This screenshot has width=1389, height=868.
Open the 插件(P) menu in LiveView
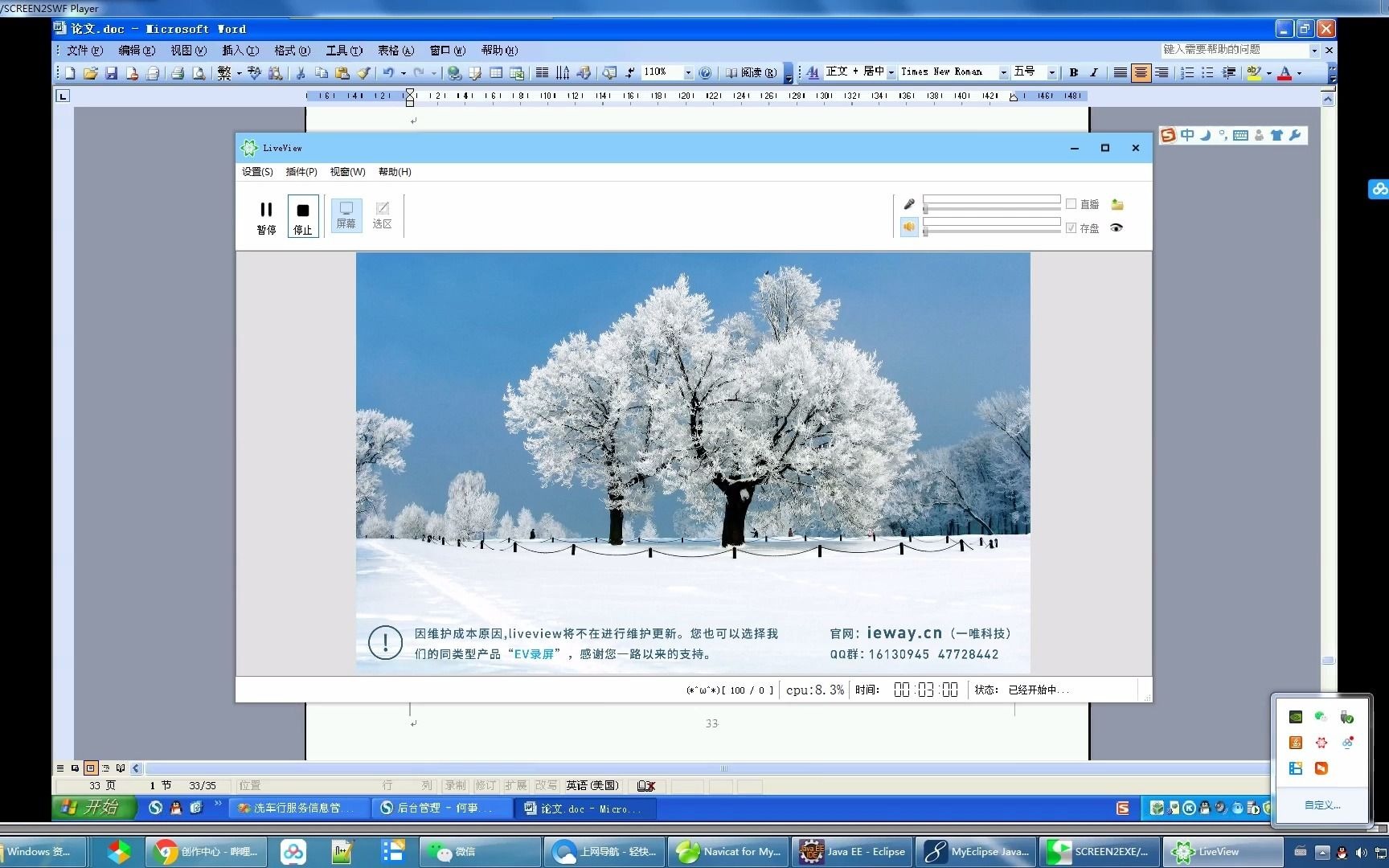click(x=301, y=172)
